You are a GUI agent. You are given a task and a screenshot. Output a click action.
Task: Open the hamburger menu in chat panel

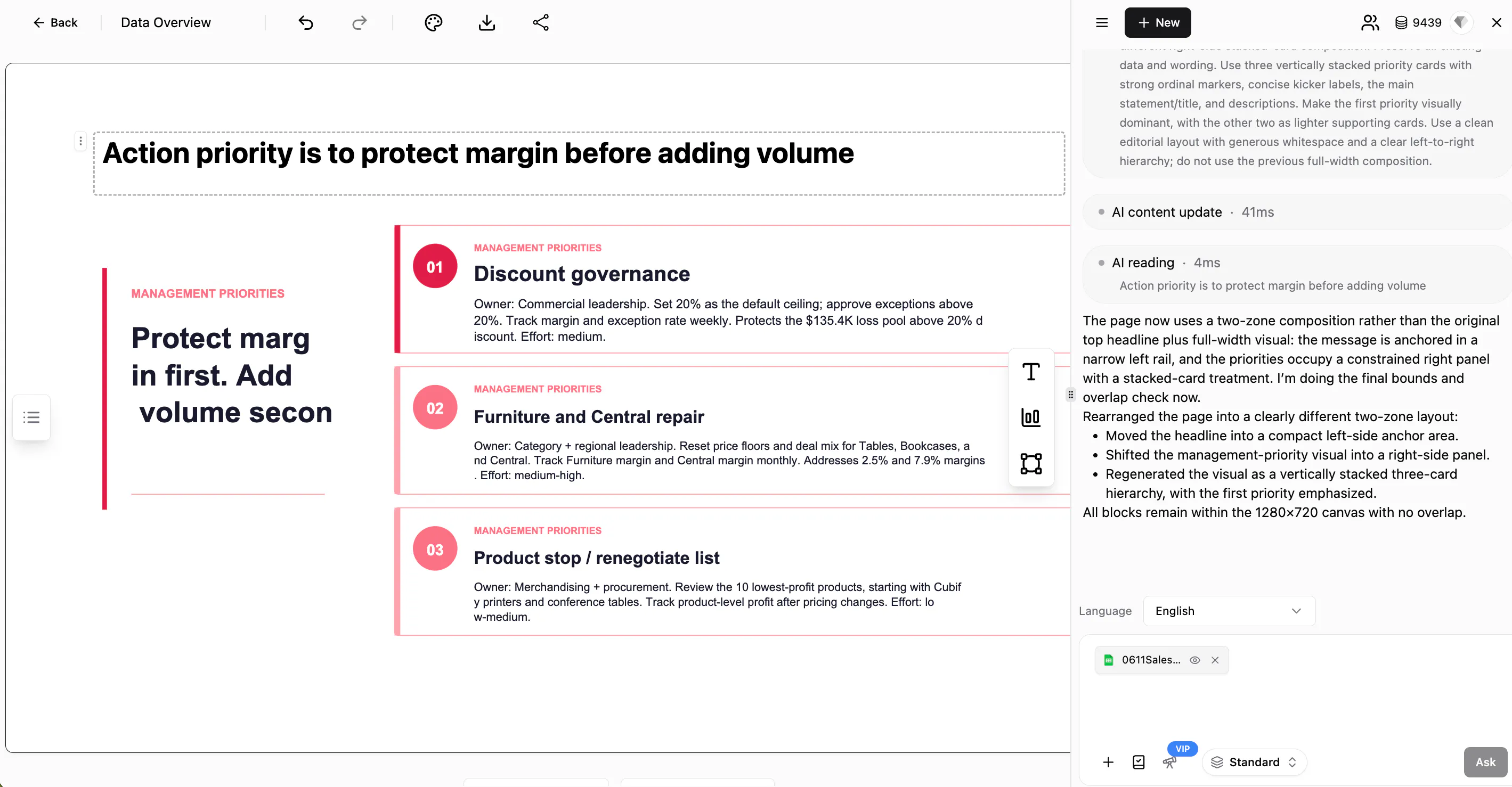[1102, 22]
